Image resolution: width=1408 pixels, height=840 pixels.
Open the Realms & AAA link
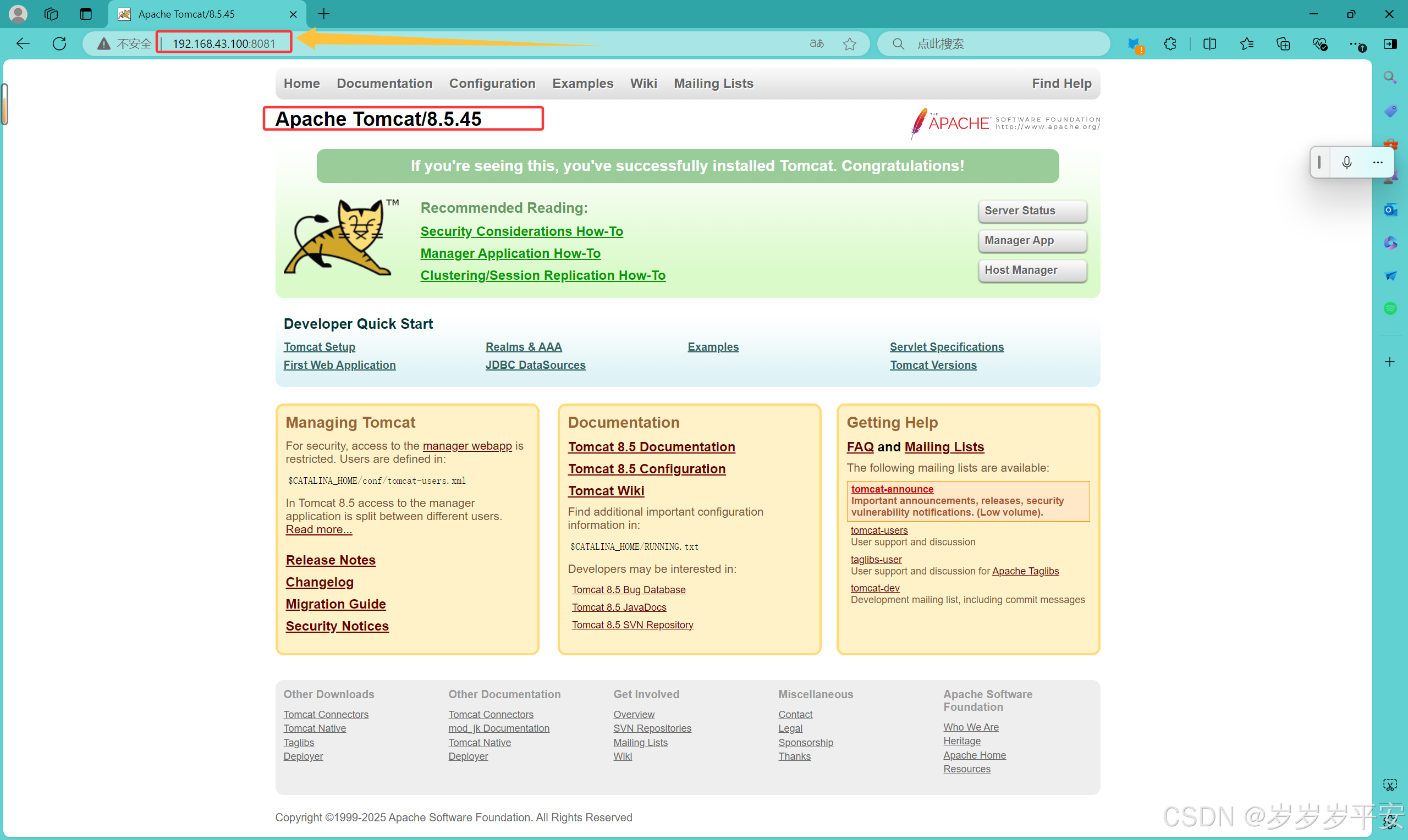pos(523,347)
